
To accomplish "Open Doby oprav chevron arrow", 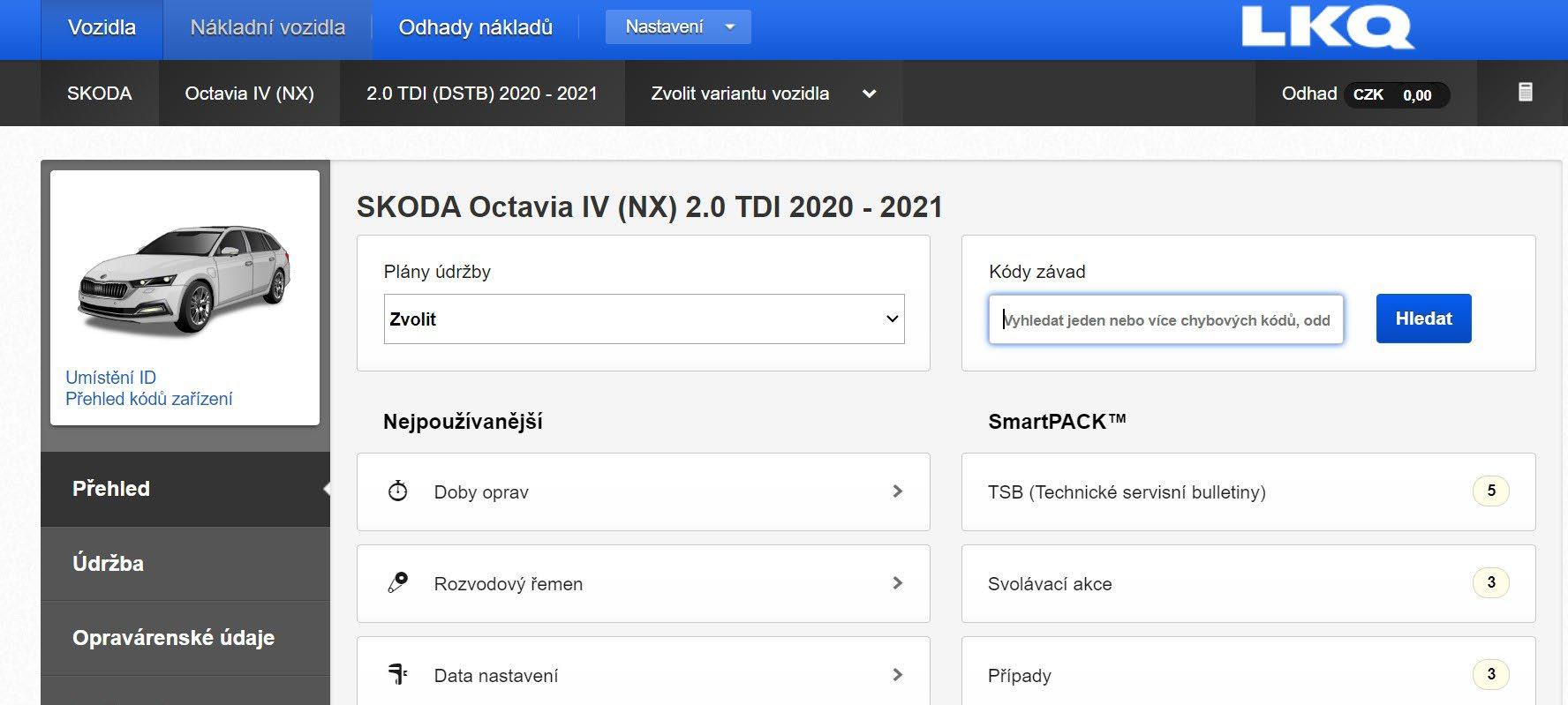I will [897, 491].
